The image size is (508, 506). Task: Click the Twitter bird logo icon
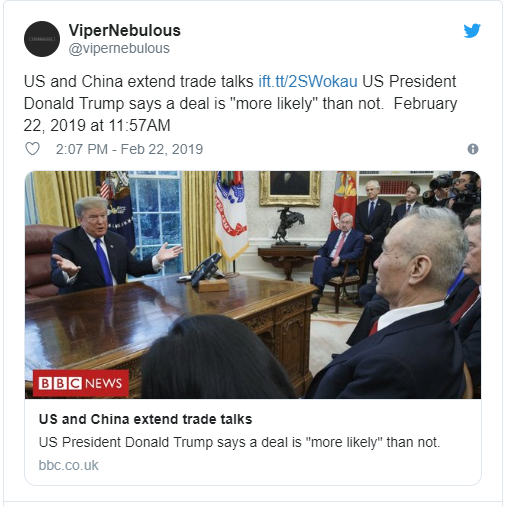(x=472, y=31)
